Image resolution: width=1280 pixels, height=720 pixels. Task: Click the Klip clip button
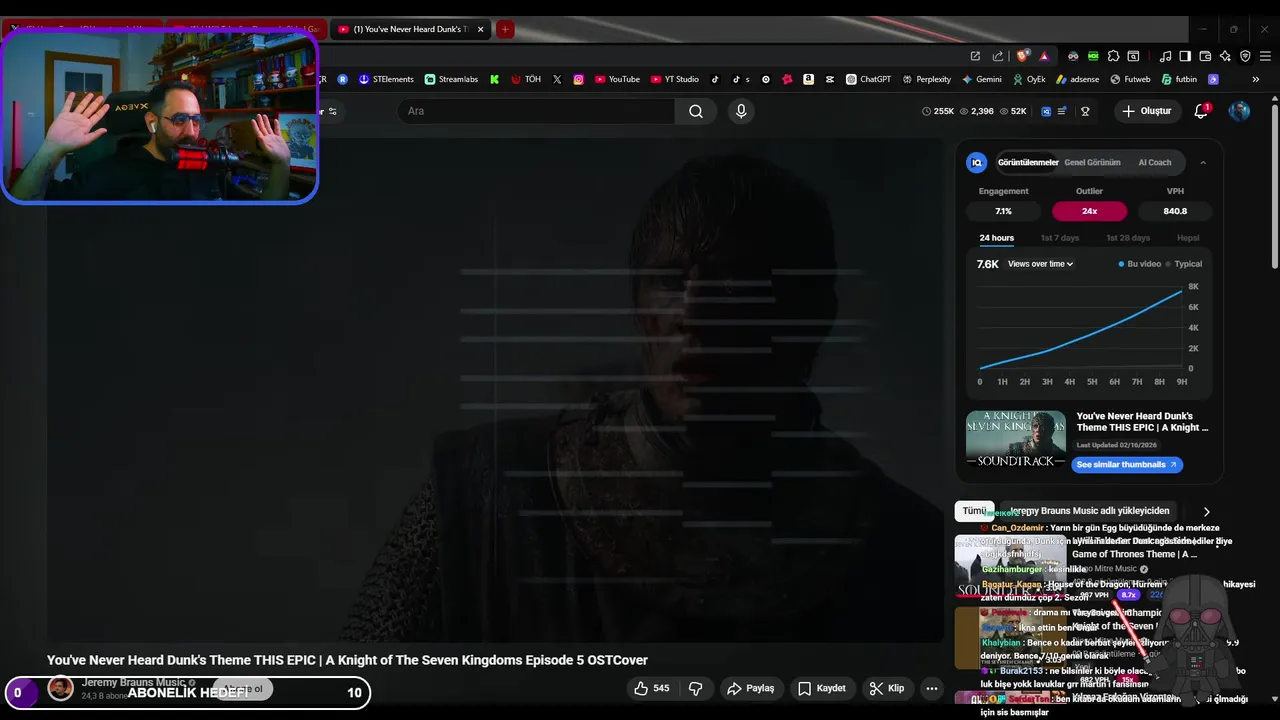[887, 688]
